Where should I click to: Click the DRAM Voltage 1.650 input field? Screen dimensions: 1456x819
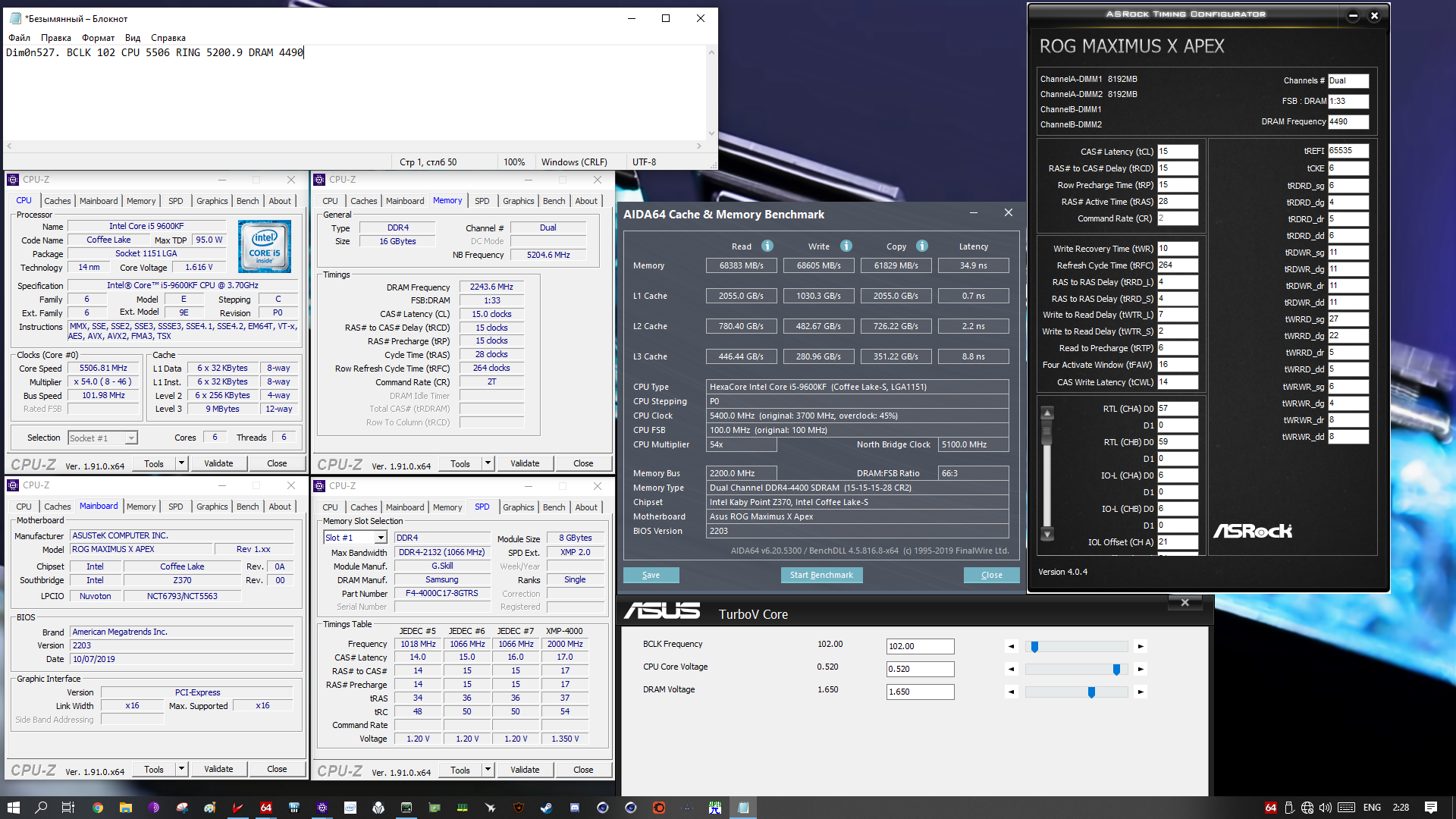(920, 692)
